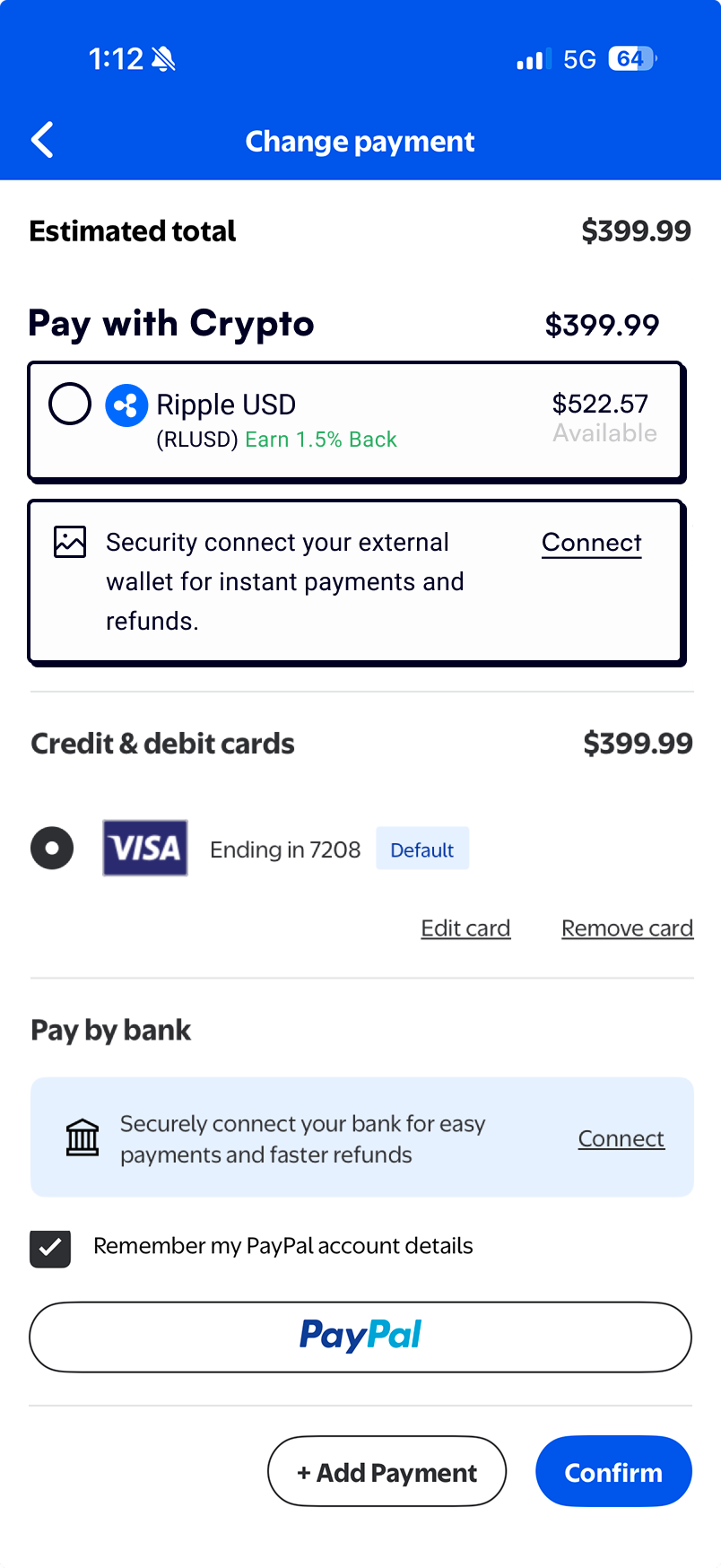Confirm the payment selection
The width and height of the screenshot is (721, 1568).
click(x=613, y=1471)
